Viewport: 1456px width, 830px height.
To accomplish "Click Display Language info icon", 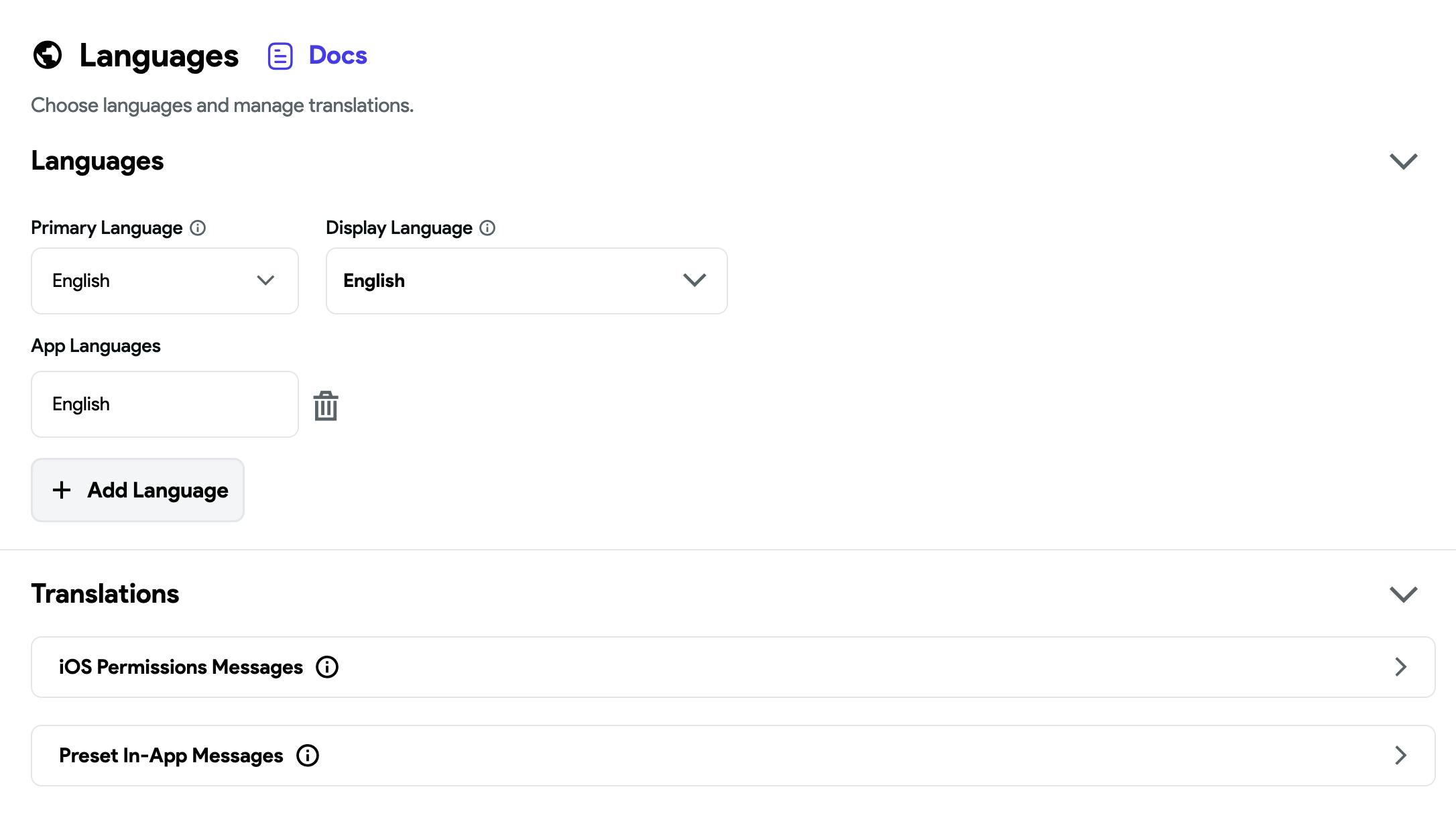I will [x=487, y=228].
